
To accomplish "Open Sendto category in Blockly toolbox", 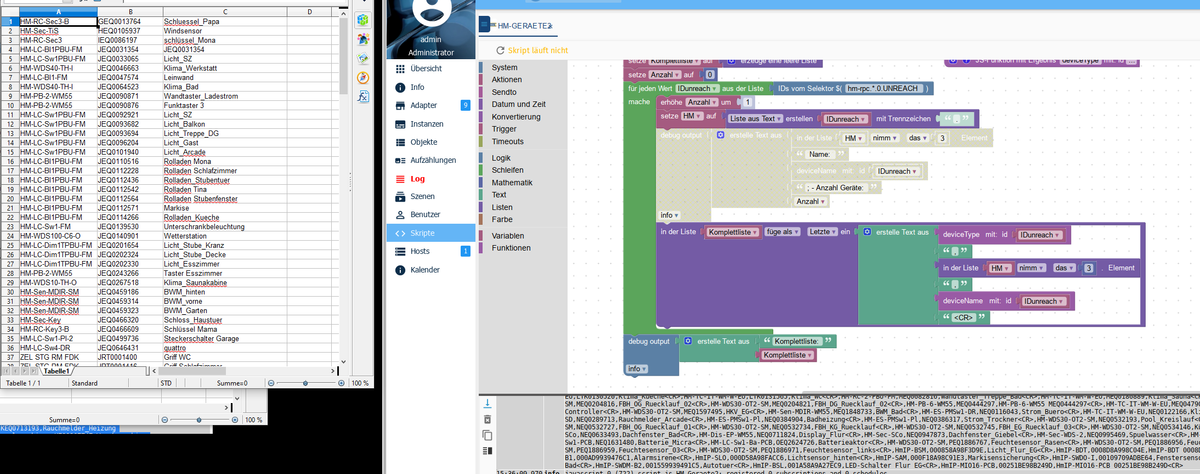I will click(x=504, y=91).
